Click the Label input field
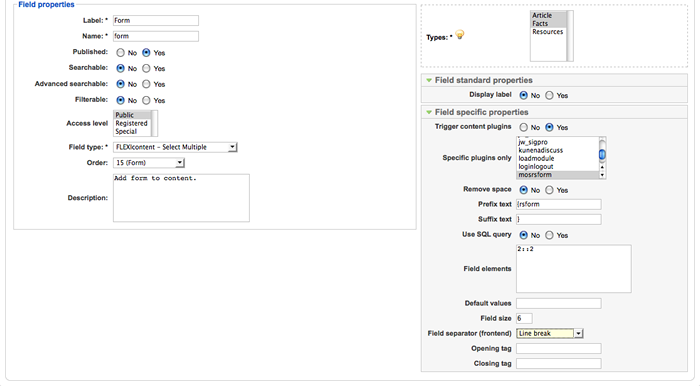 (x=156, y=21)
